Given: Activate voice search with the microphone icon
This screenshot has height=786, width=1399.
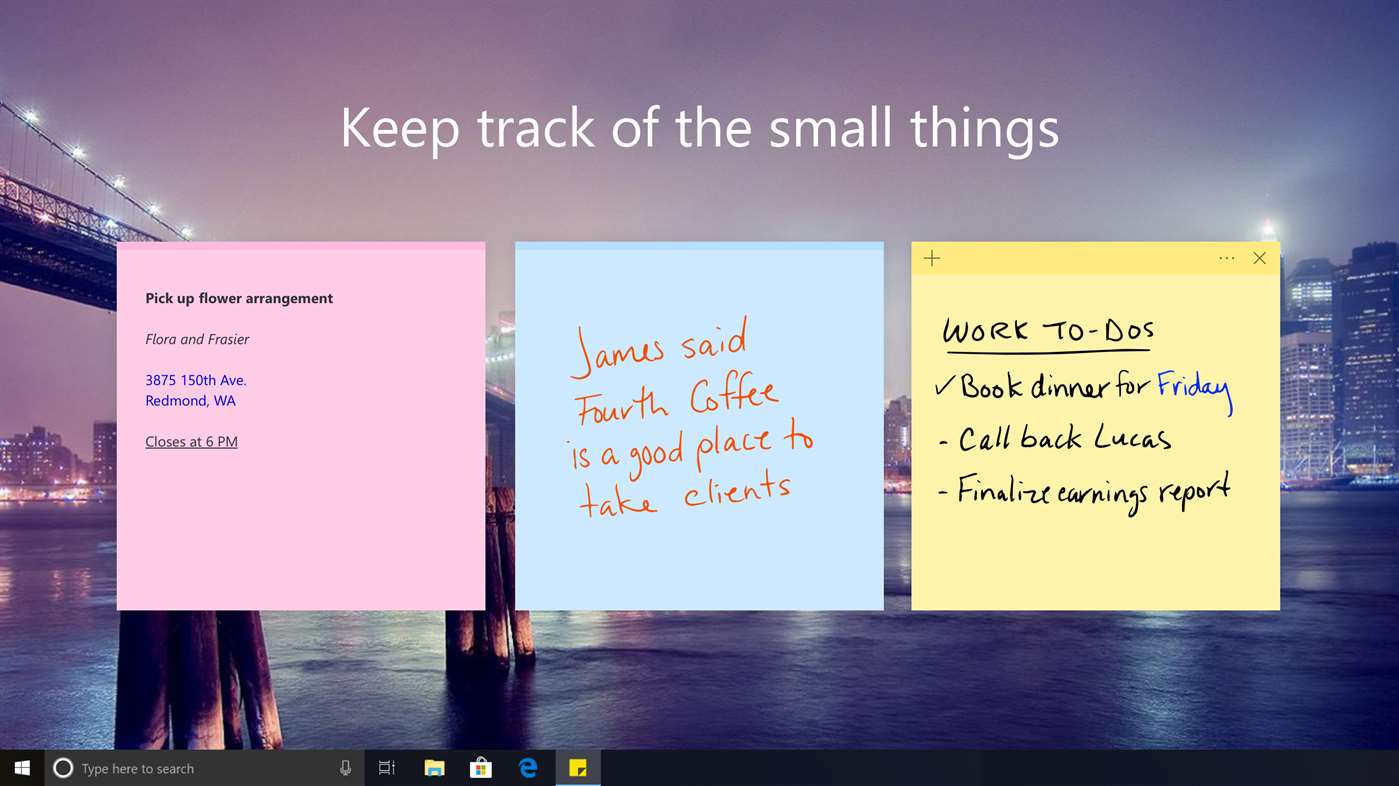Looking at the screenshot, I should click(x=344, y=767).
